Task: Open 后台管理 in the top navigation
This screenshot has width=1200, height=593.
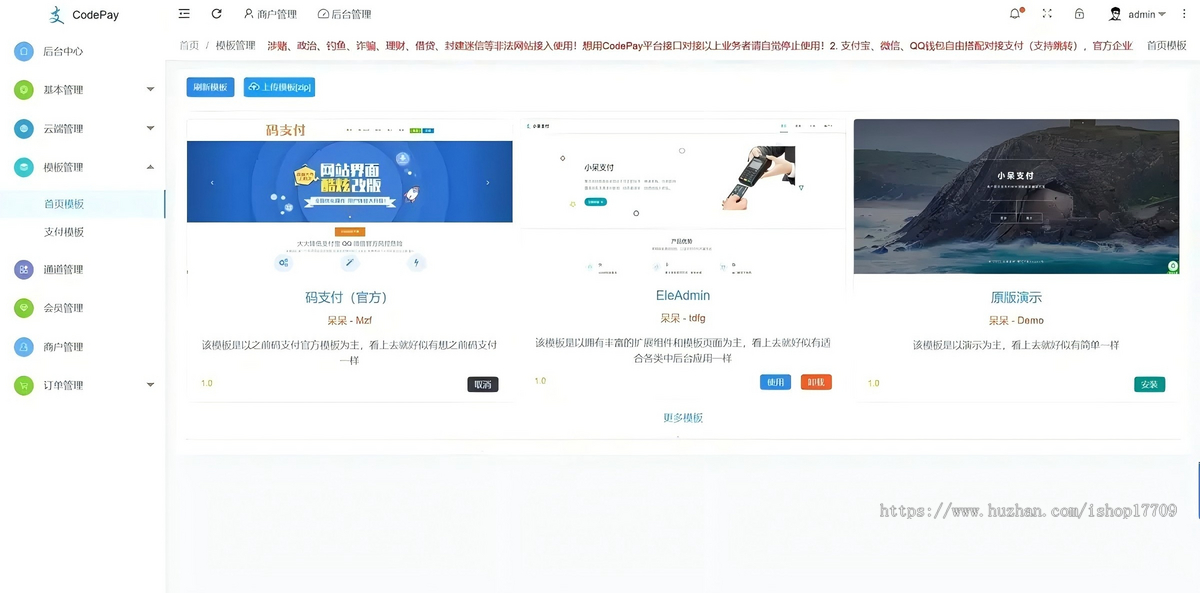Action: pos(344,14)
